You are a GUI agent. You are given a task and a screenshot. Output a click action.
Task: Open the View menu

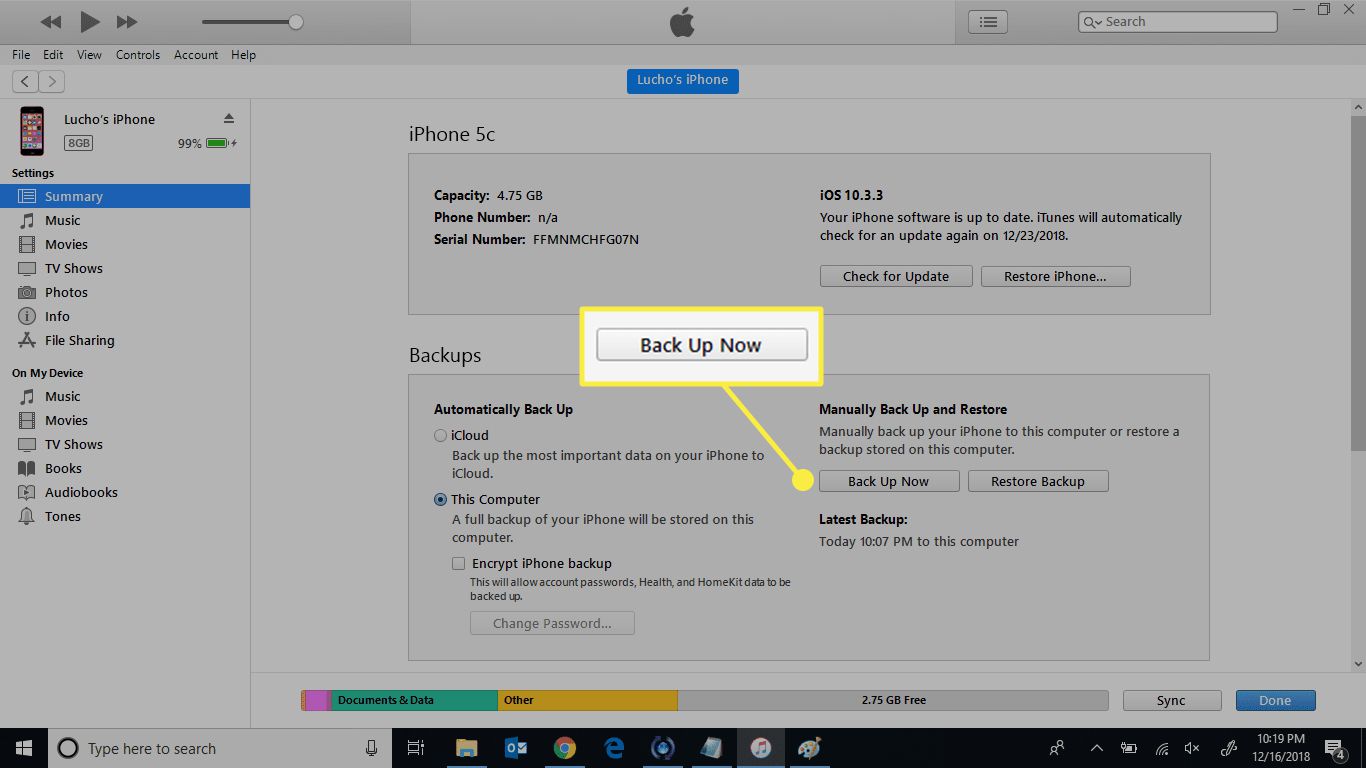pyautogui.click(x=89, y=55)
